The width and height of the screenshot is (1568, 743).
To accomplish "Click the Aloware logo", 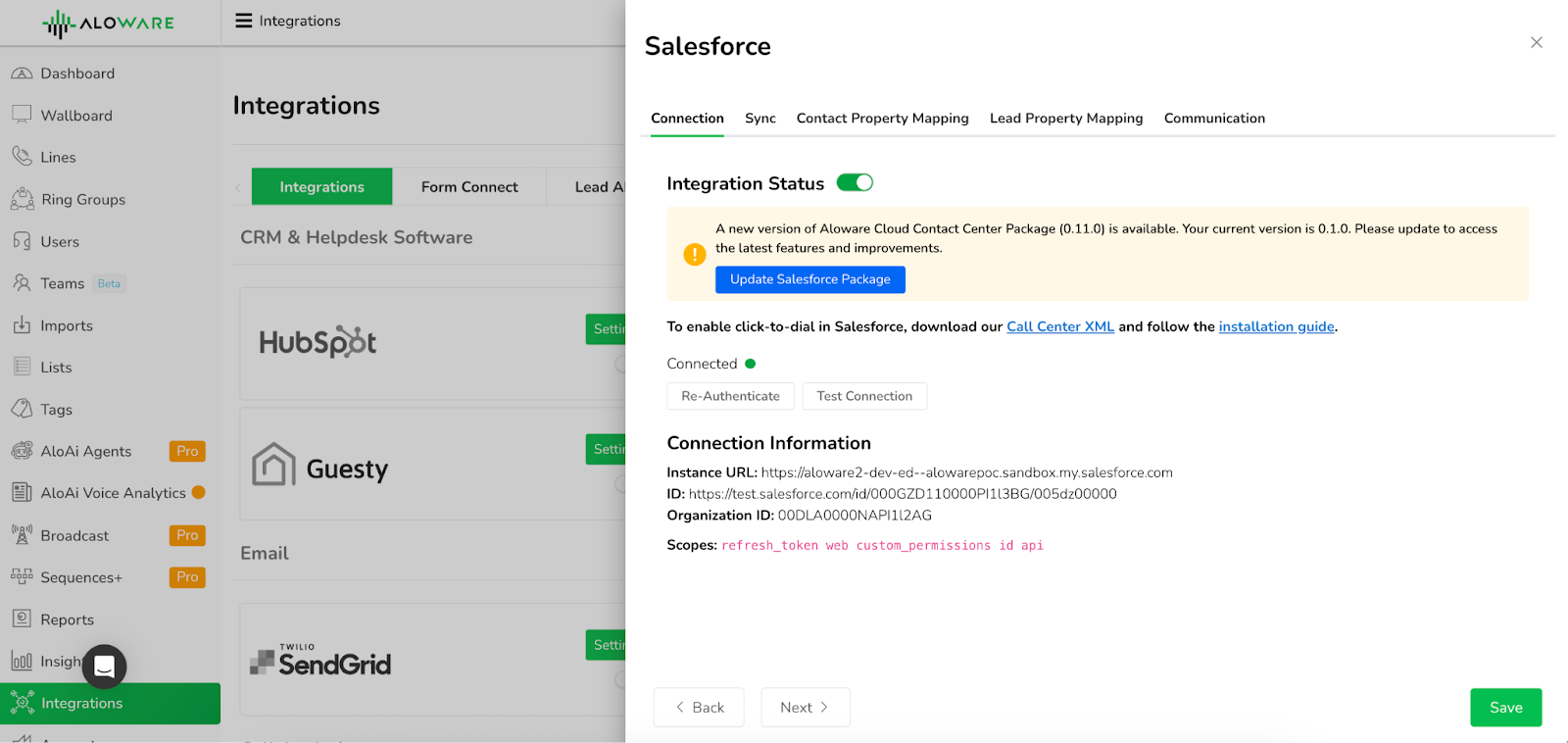I will 108,24.
